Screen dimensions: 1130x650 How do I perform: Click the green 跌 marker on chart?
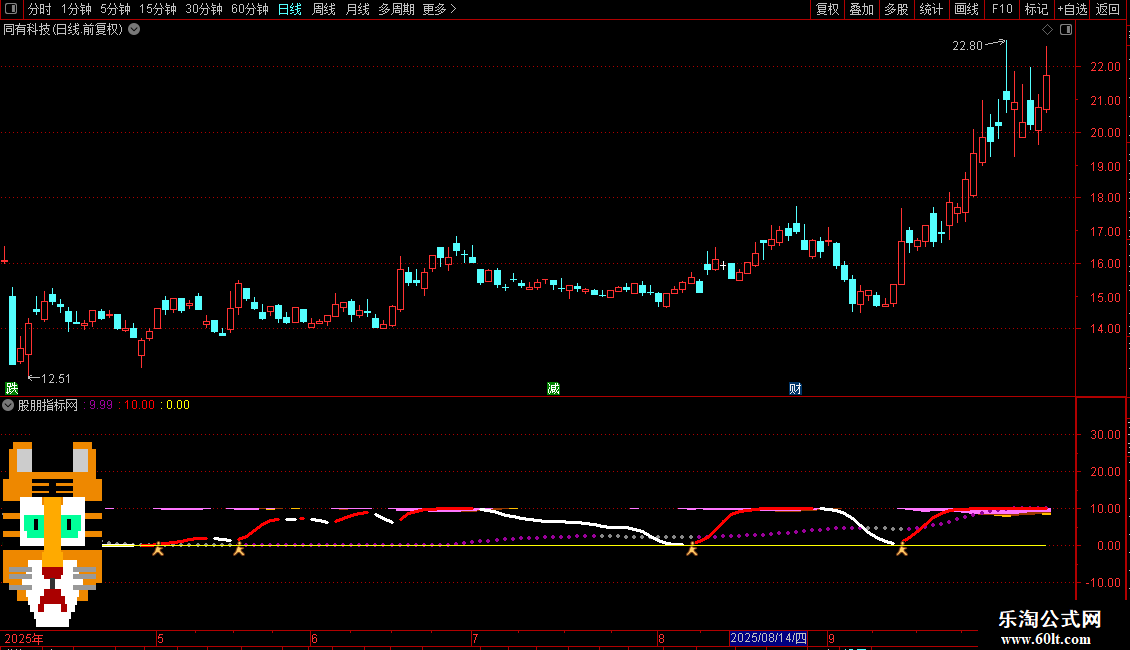[12, 388]
